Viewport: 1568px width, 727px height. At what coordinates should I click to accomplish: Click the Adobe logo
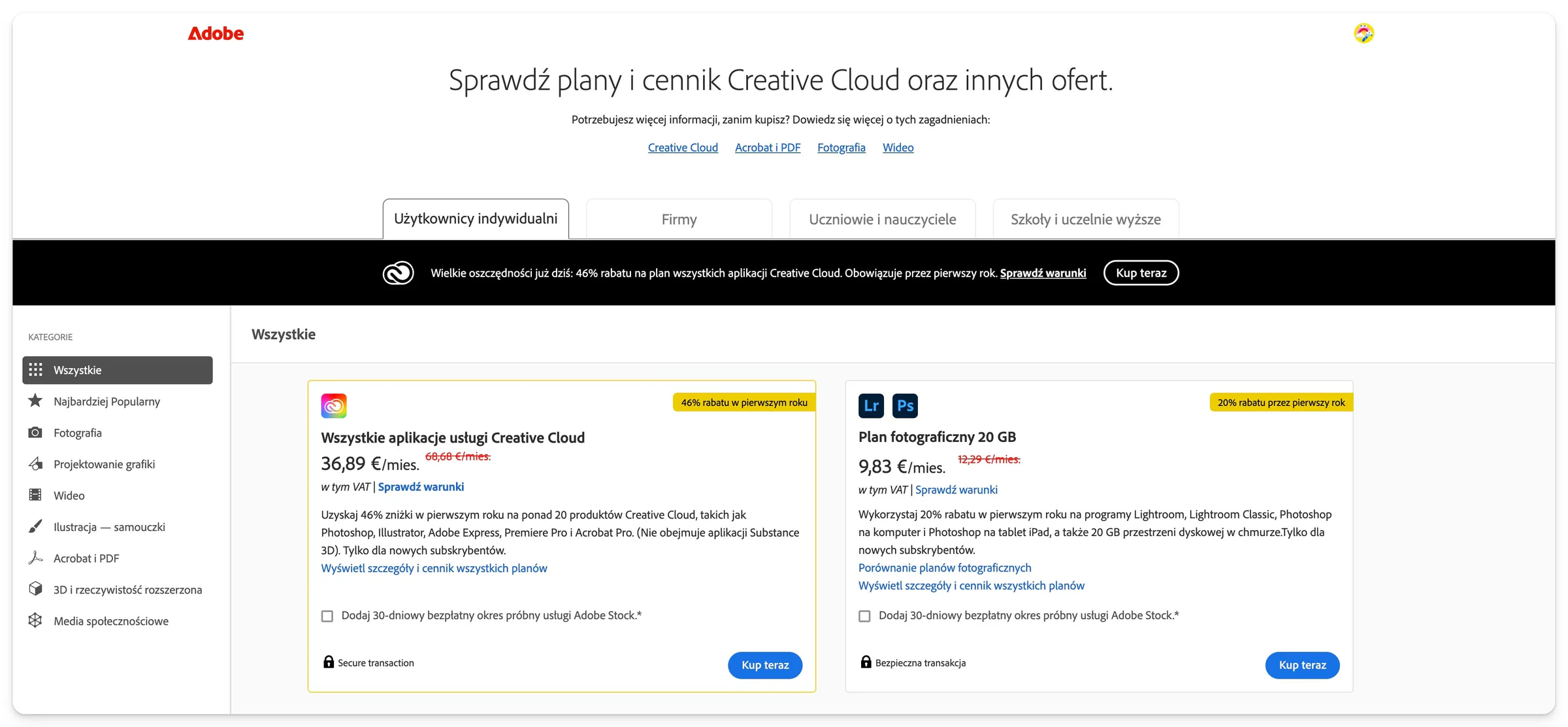tap(216, 33)
